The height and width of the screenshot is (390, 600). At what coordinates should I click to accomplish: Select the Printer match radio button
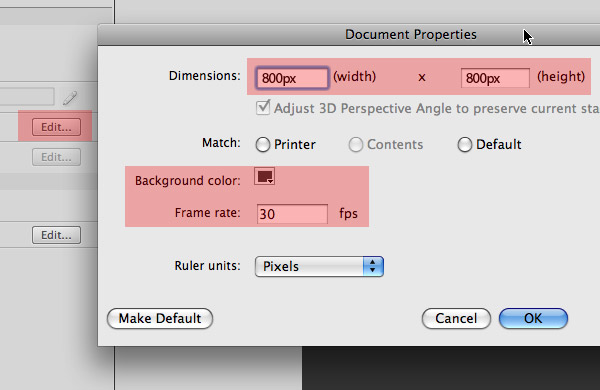(263, 145)
